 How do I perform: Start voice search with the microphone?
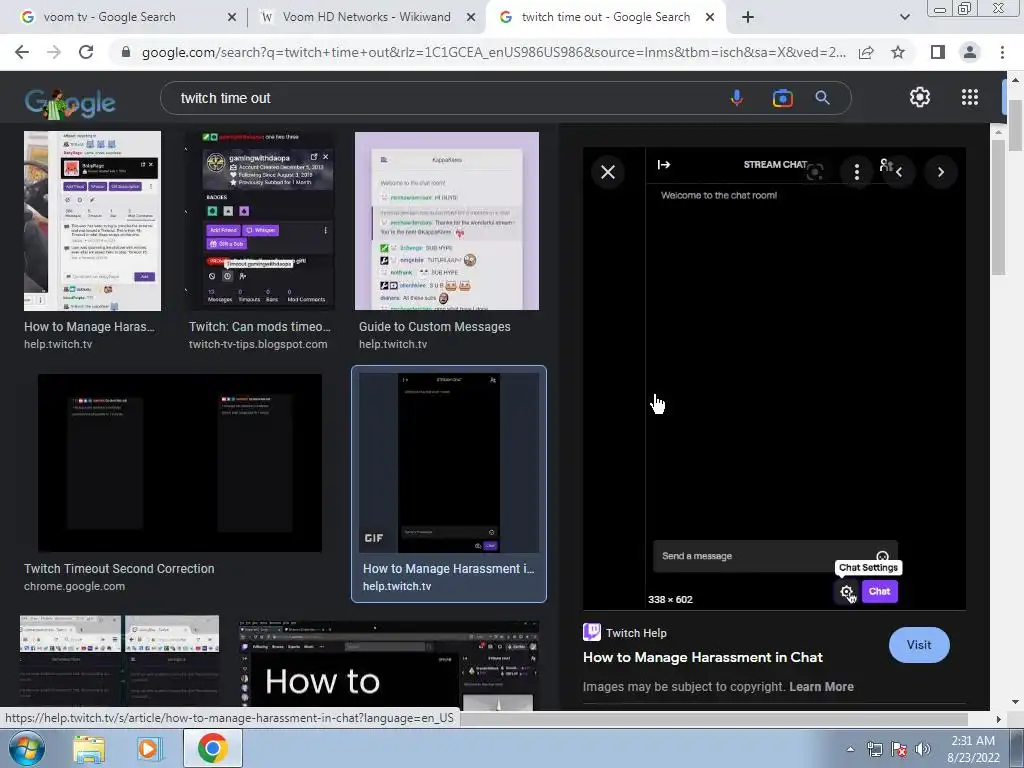(737, 98)
